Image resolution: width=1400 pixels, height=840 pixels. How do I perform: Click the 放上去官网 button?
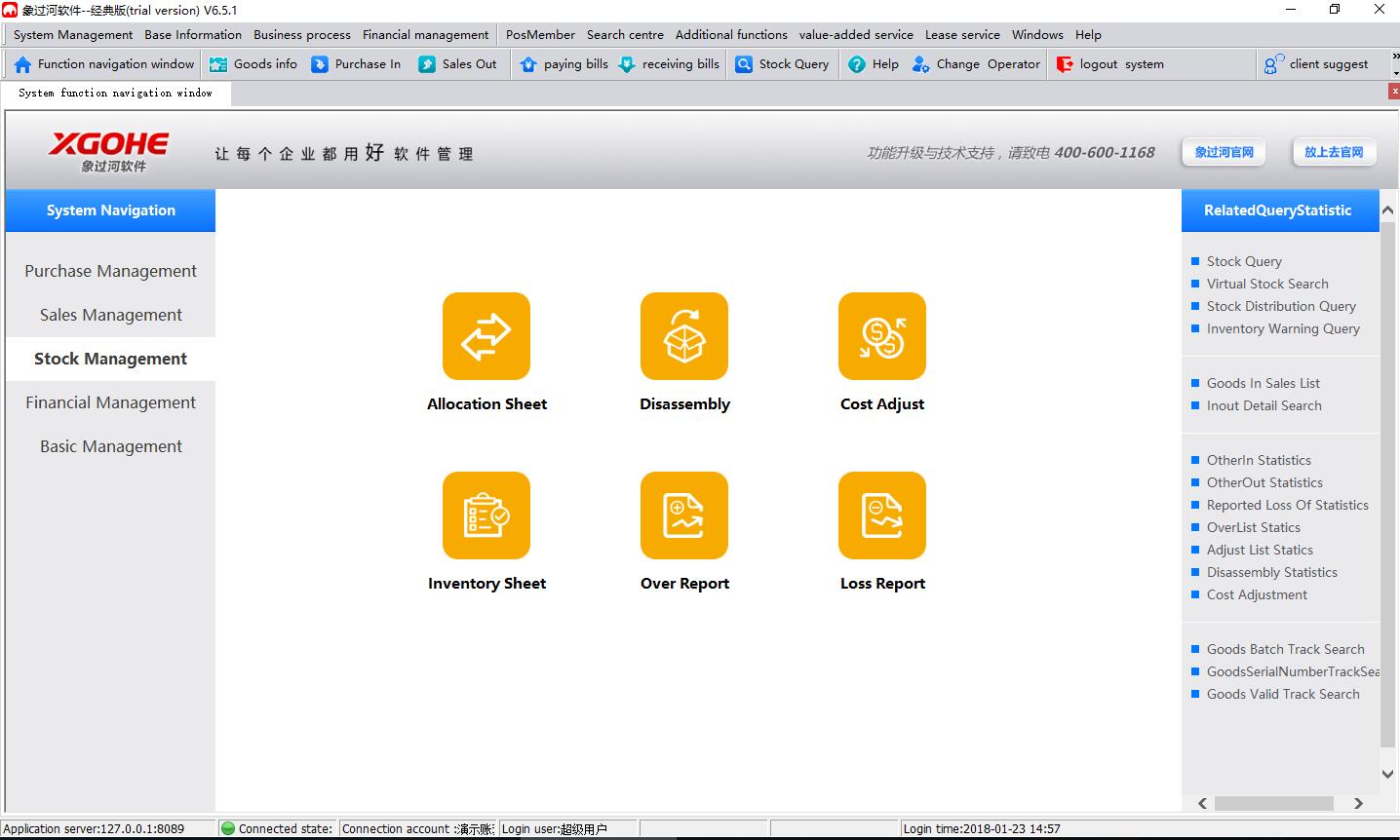(1334, 152)
